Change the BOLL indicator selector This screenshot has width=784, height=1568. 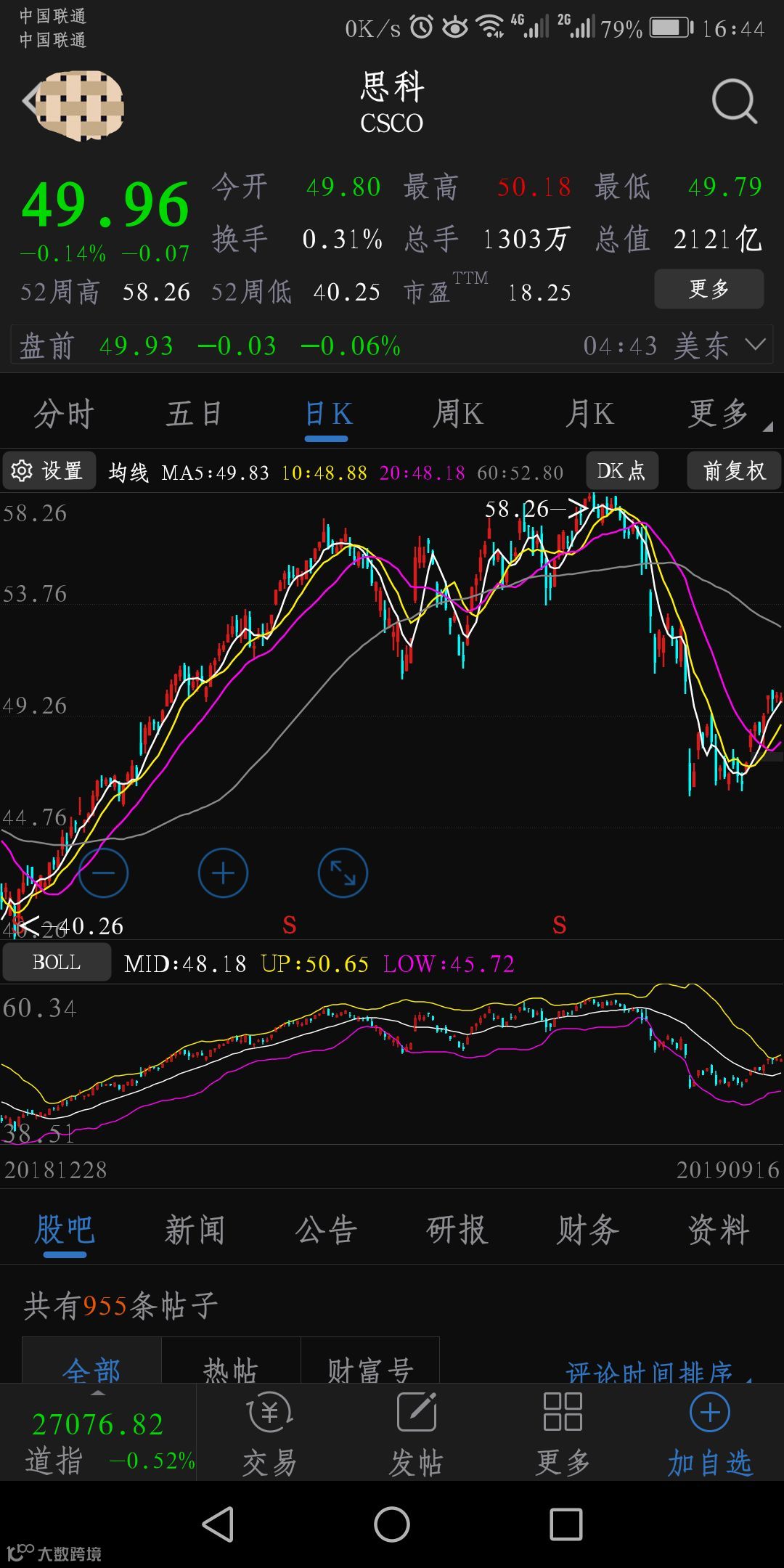(x=57, y=963)
